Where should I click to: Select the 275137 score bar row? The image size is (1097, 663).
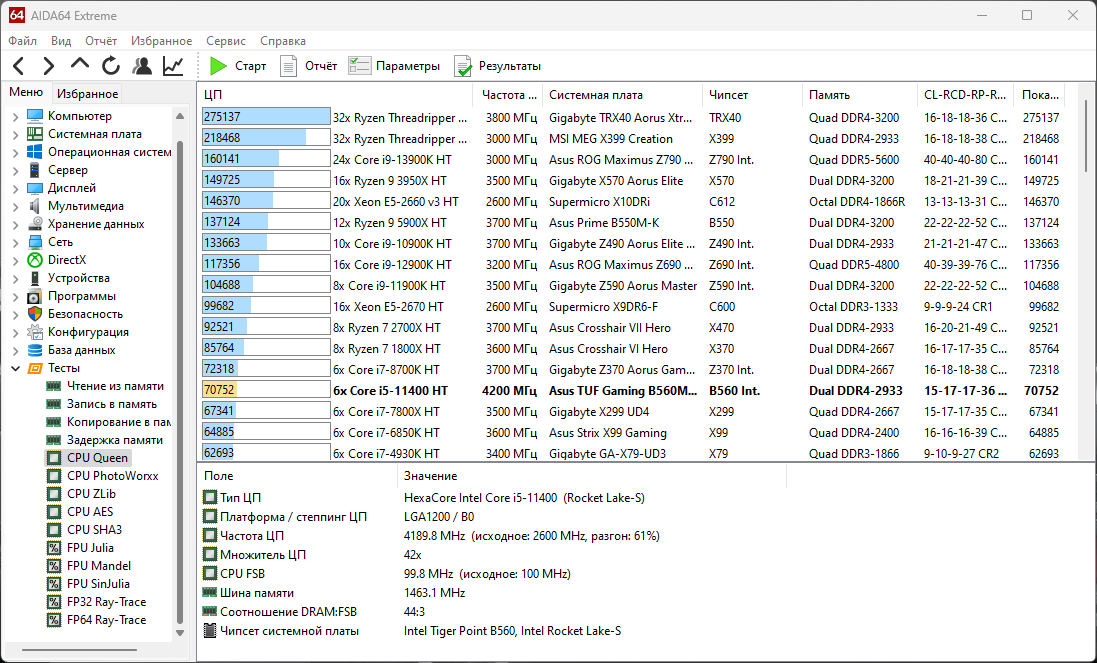(266, 117)
